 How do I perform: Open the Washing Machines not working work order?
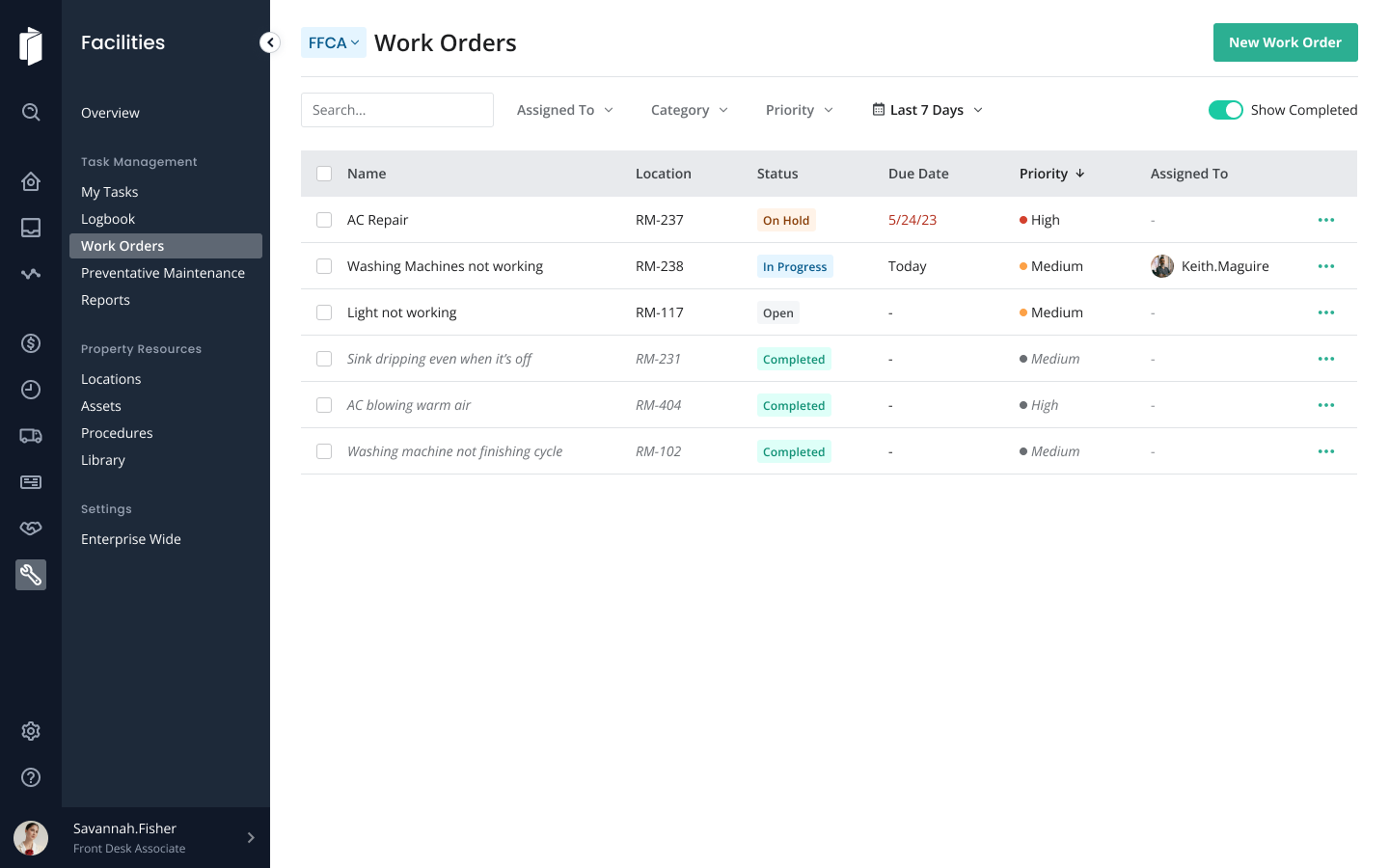(445, 266)
